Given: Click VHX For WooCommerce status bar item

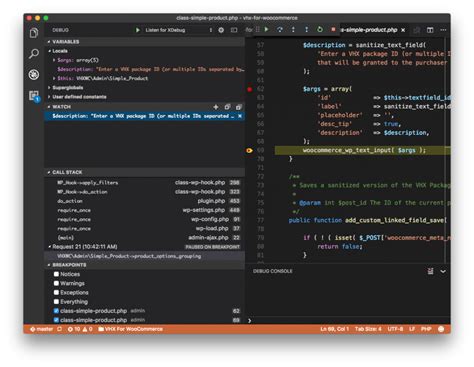Looking at the screenshot, I should click(131, 329).
